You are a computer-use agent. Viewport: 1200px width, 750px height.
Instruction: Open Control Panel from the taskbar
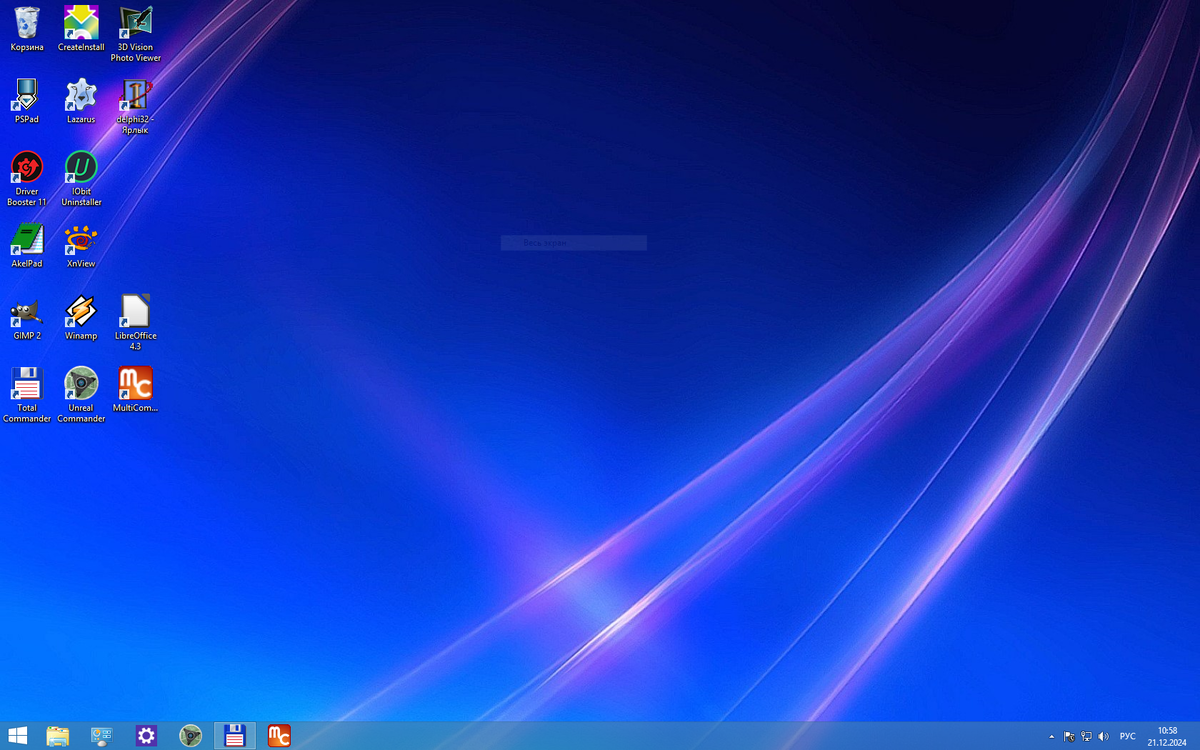102,736
